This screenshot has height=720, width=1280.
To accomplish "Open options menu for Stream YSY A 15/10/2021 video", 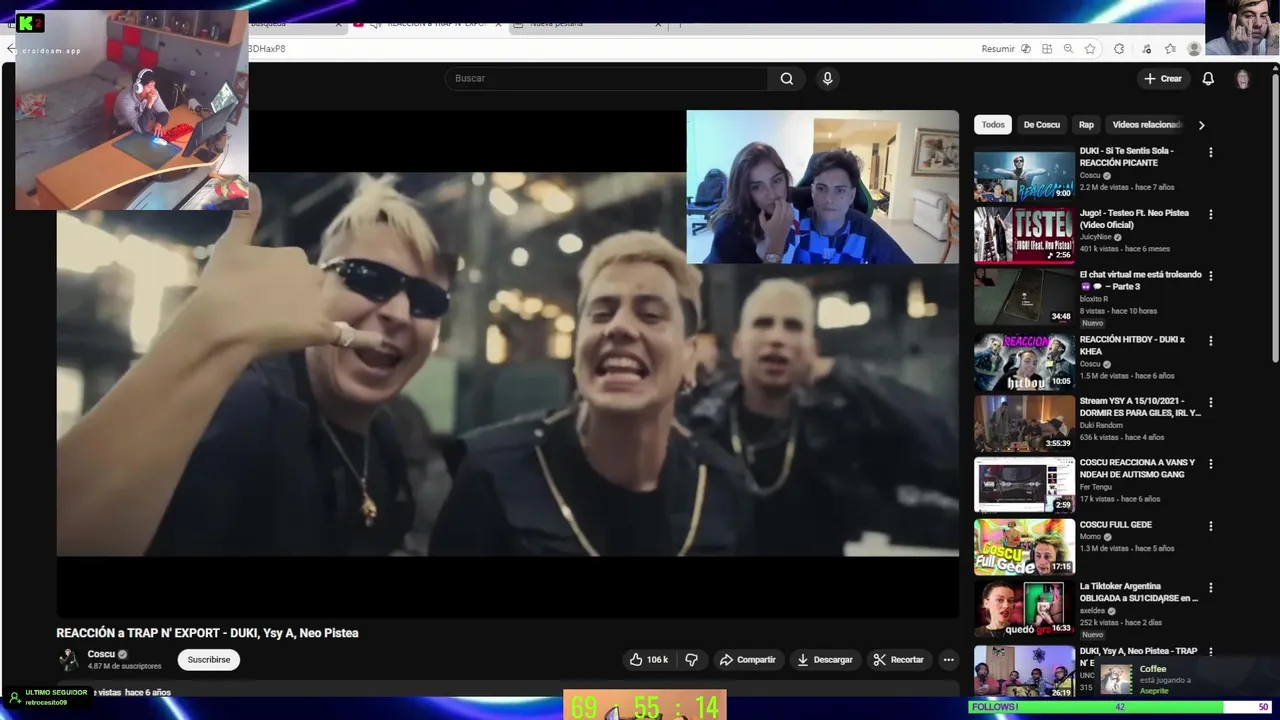I will tap(1210, 402).
